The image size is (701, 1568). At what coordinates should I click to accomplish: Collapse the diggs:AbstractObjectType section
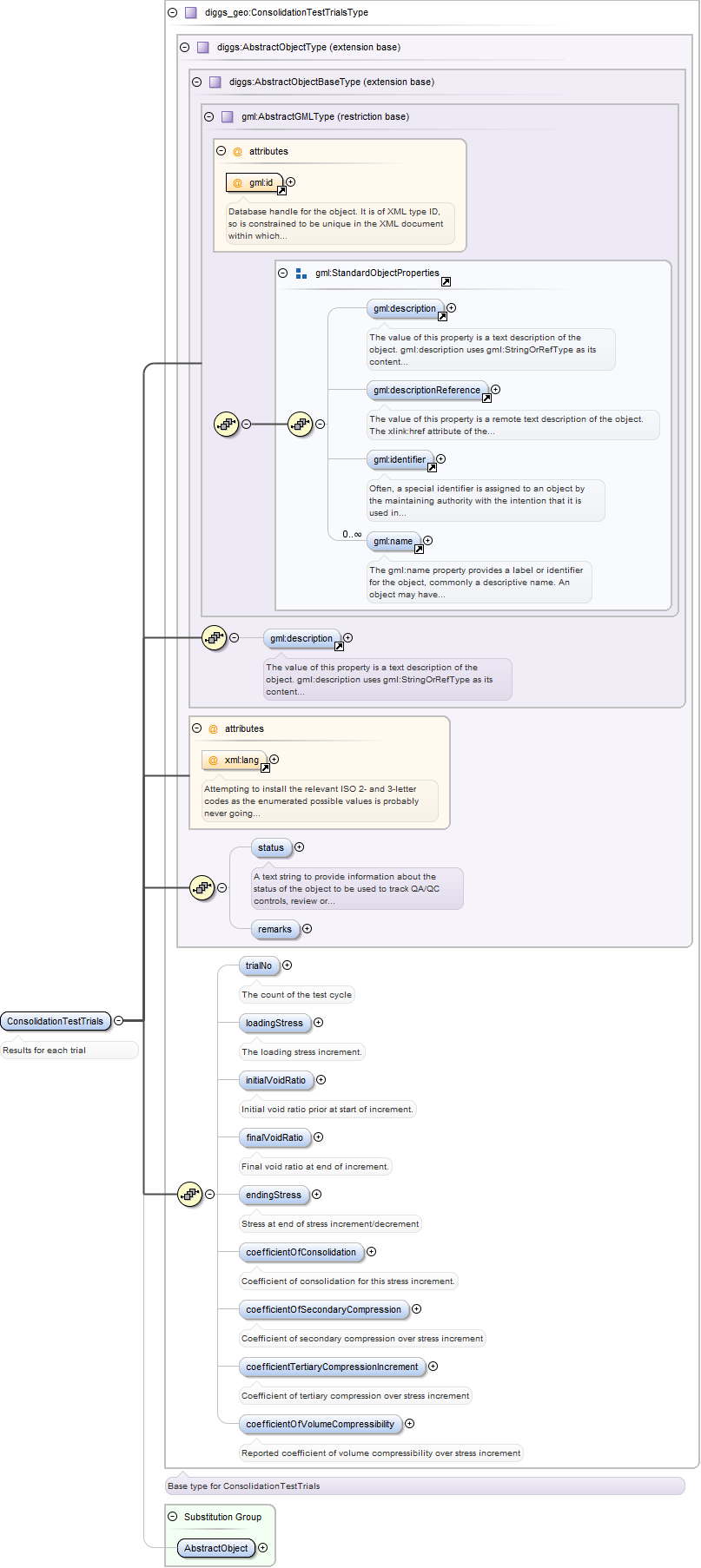pos(184,48)
